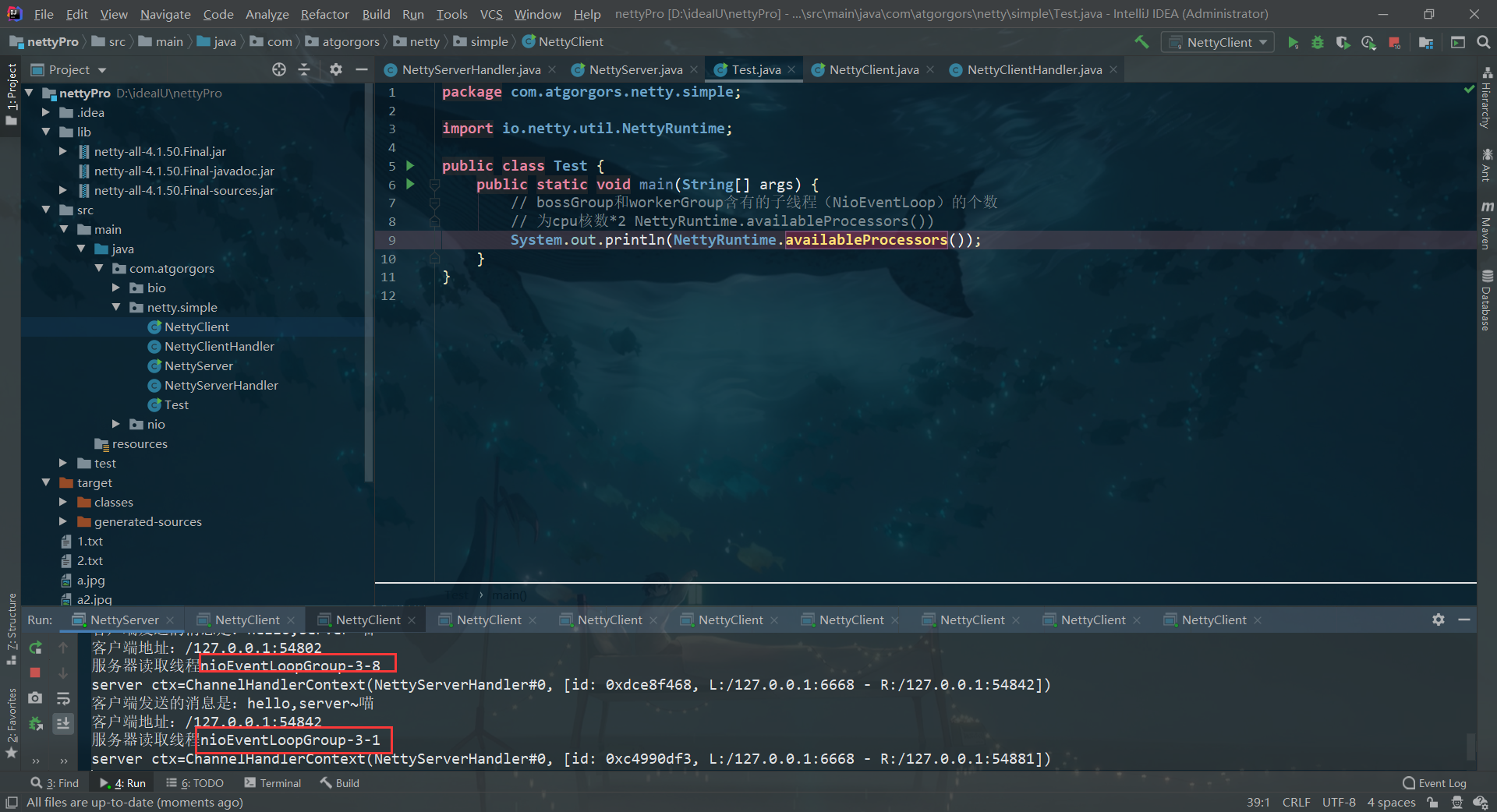Toggle the read-only lock in the status bar
Viewport: 1497px width, 812px height.
pos(1432,802)
